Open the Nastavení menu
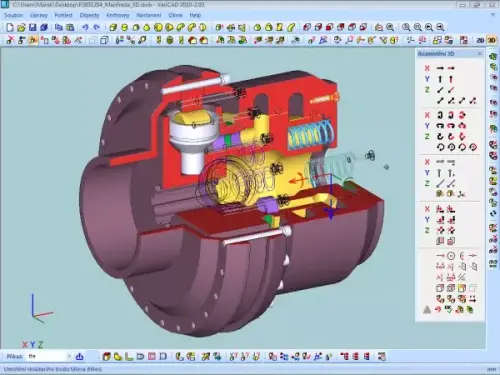Image resolution: width=500 pixels, height=375 pixels. click(149, 15)
